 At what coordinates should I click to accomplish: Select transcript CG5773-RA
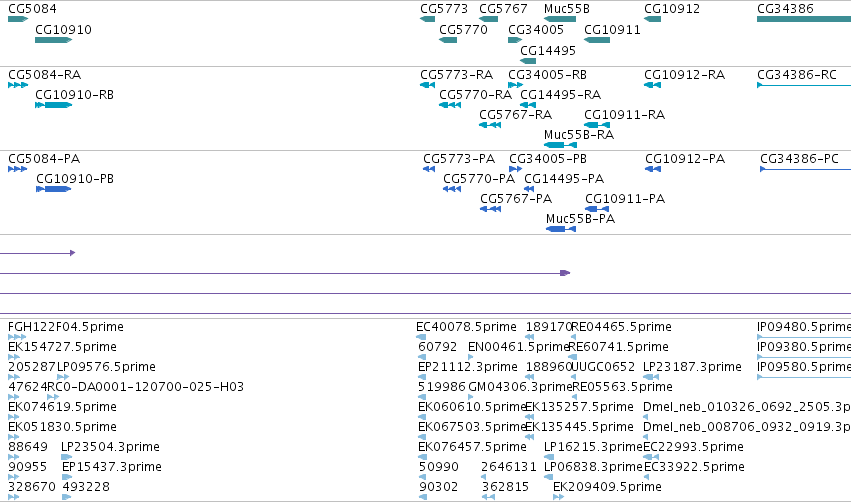click(456, 75)
